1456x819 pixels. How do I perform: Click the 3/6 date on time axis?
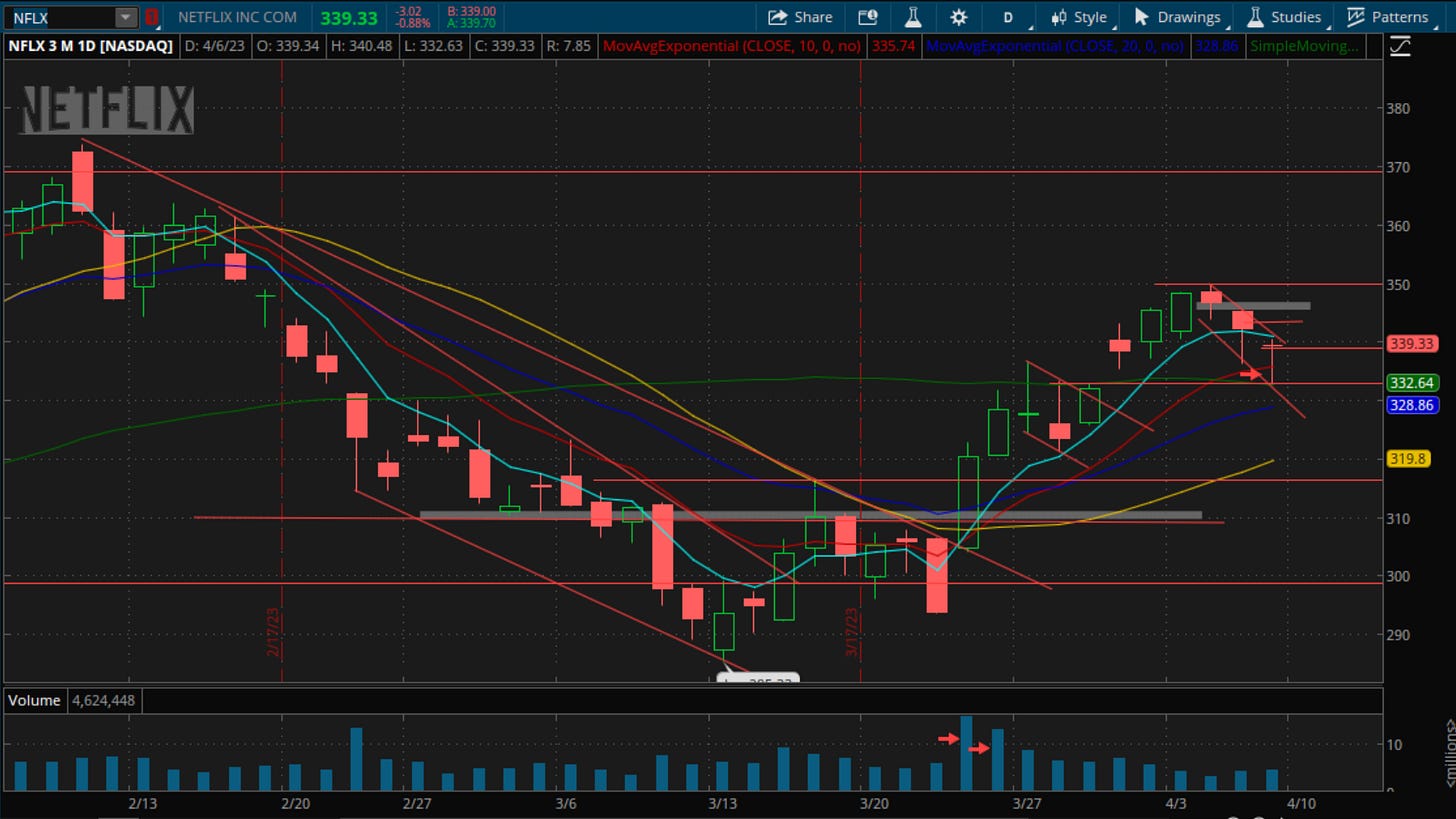coord(565,804)
